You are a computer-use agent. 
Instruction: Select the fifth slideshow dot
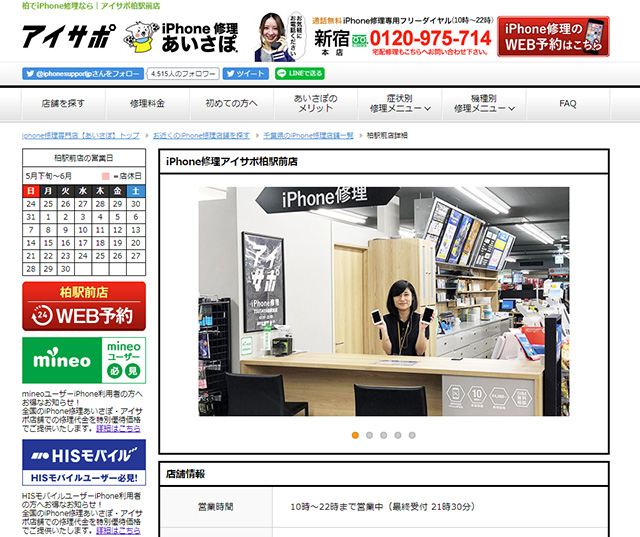coord(412,435)
